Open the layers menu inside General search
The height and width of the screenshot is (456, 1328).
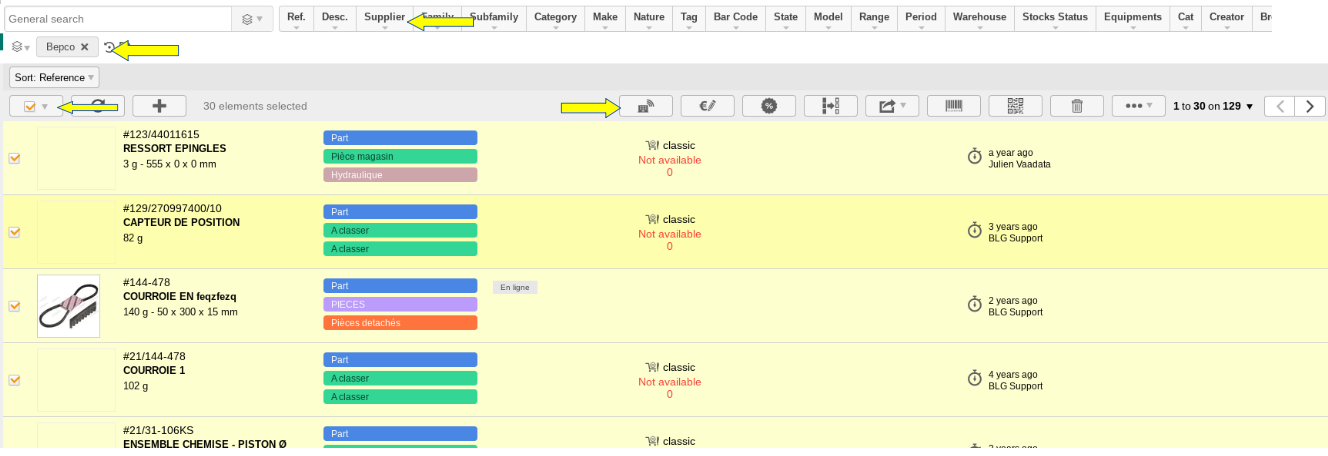coord(253,19)
